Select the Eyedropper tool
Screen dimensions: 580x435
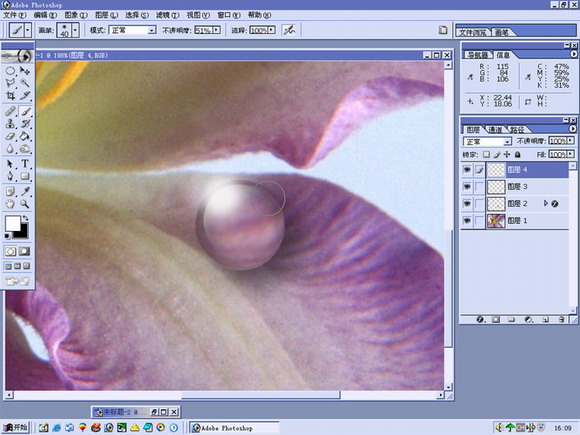coord(25,191)
